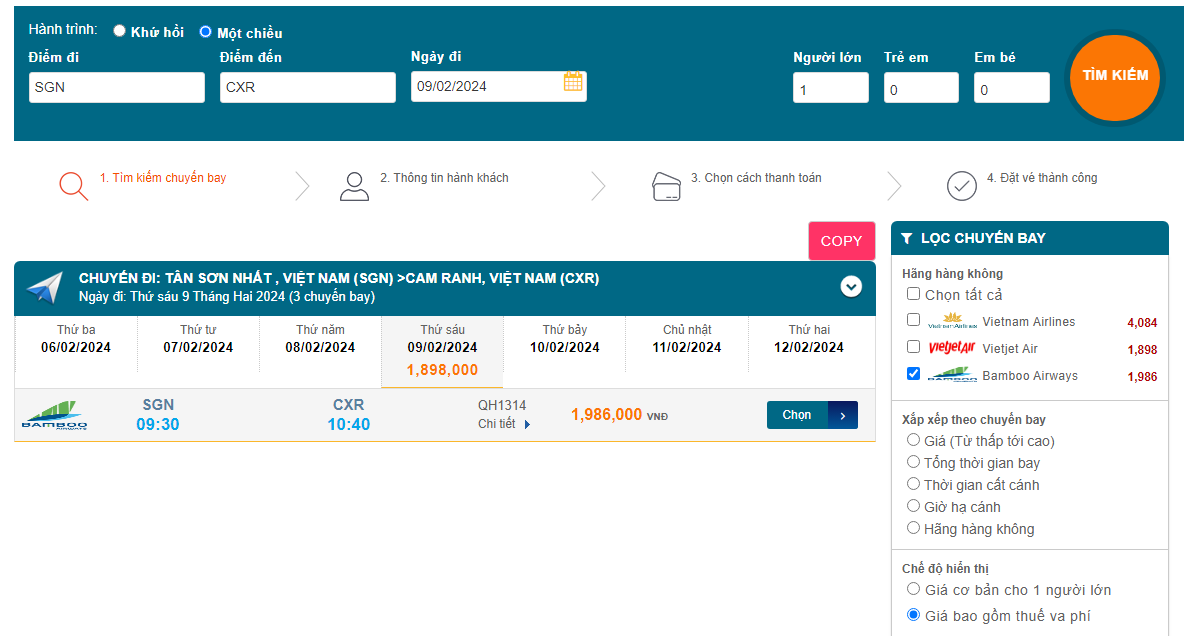Uncheck the Bamboo Airways filter checkbox

[913, 374]
